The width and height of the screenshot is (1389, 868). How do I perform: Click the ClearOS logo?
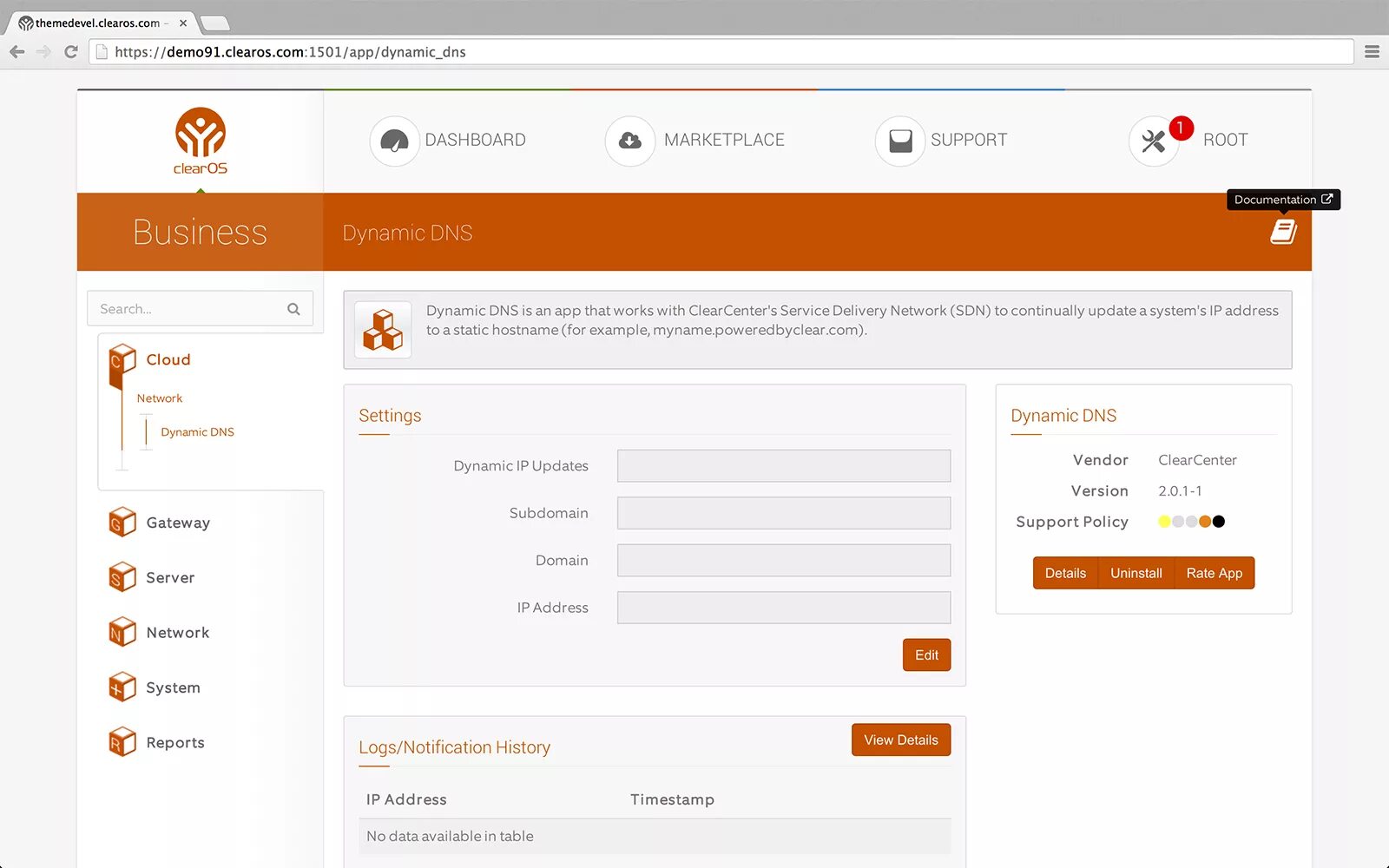tap(201, 141)
